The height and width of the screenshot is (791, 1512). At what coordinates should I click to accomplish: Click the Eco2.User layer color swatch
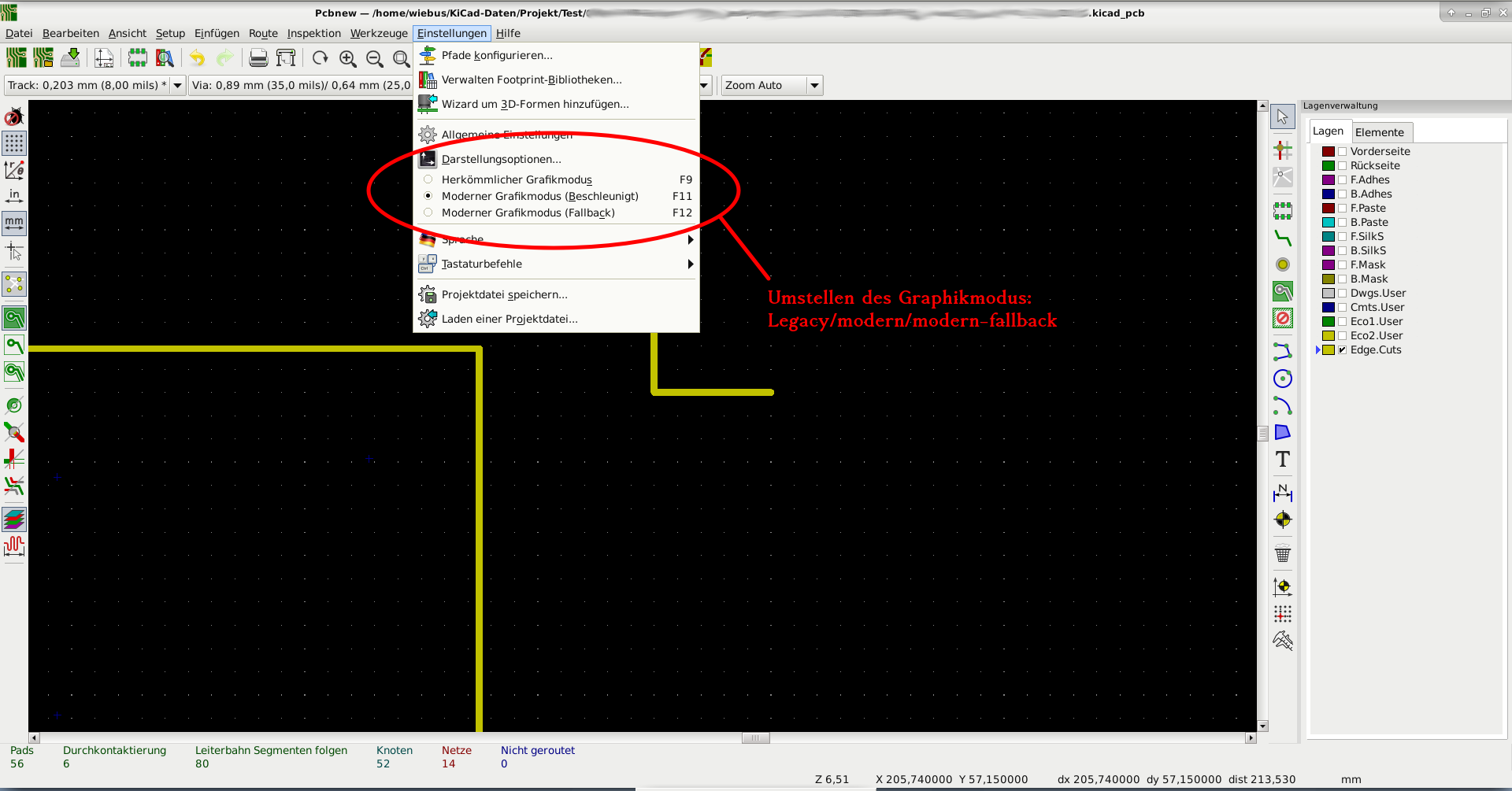(1329, 335)
